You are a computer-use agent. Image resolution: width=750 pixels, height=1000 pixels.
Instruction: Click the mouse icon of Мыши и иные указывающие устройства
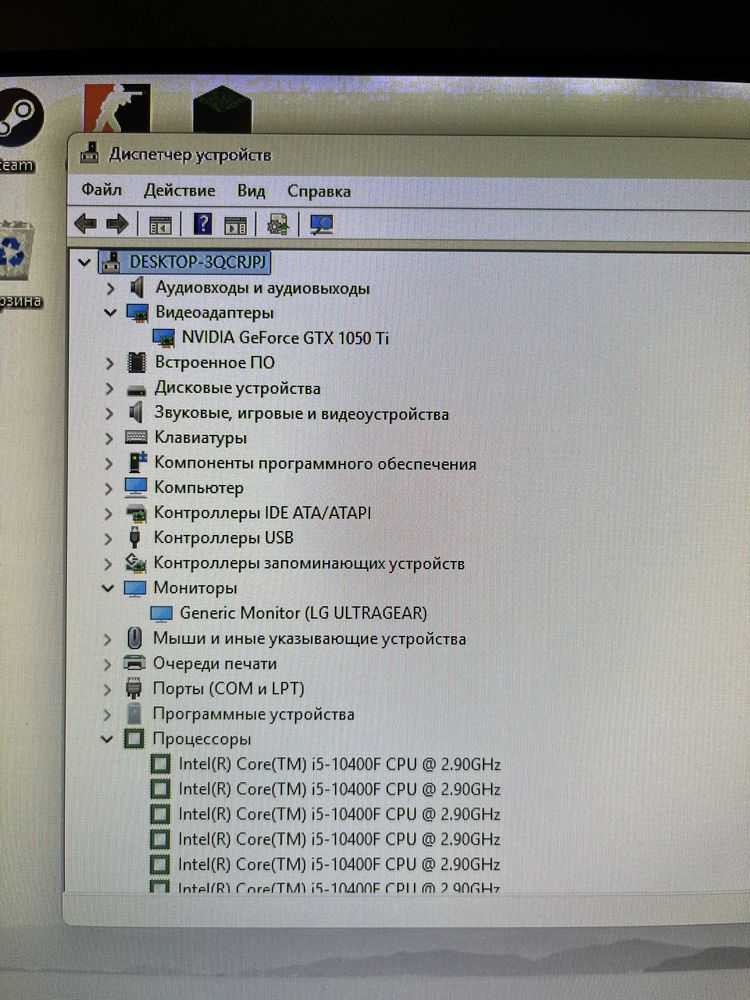click(x=134, y=638)
